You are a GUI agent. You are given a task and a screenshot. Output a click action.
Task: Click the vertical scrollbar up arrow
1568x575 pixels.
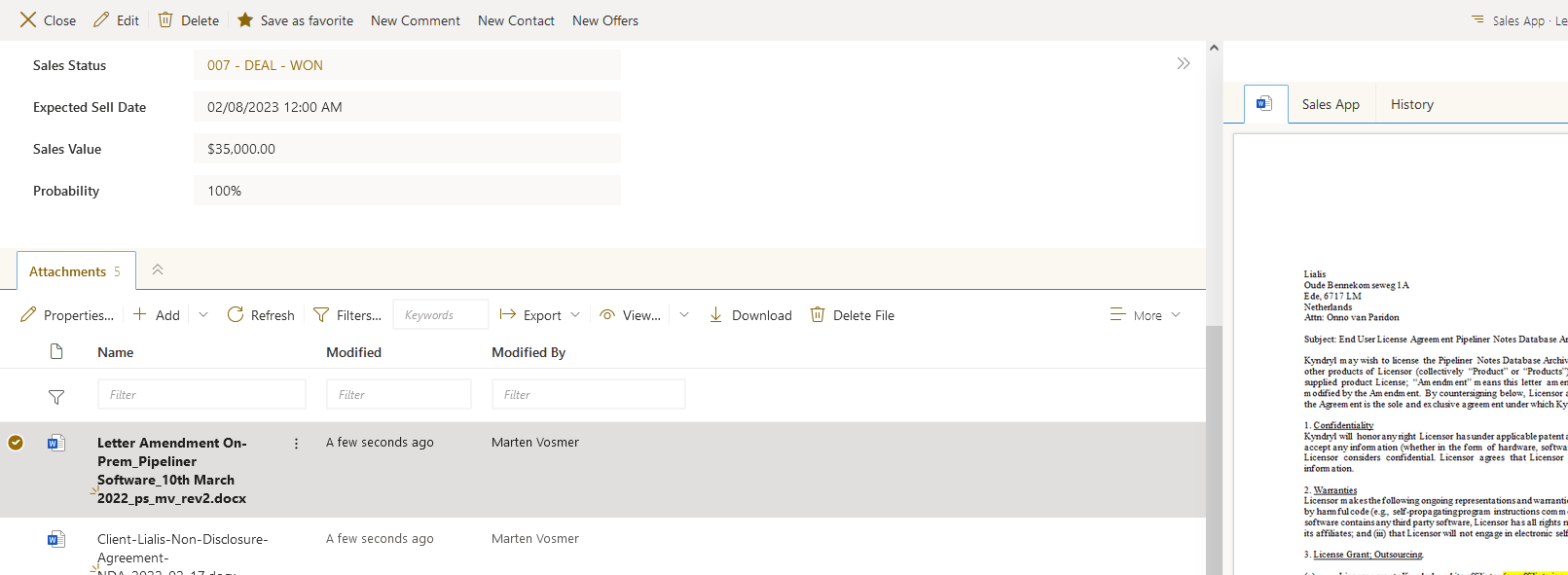[1214, 47]
